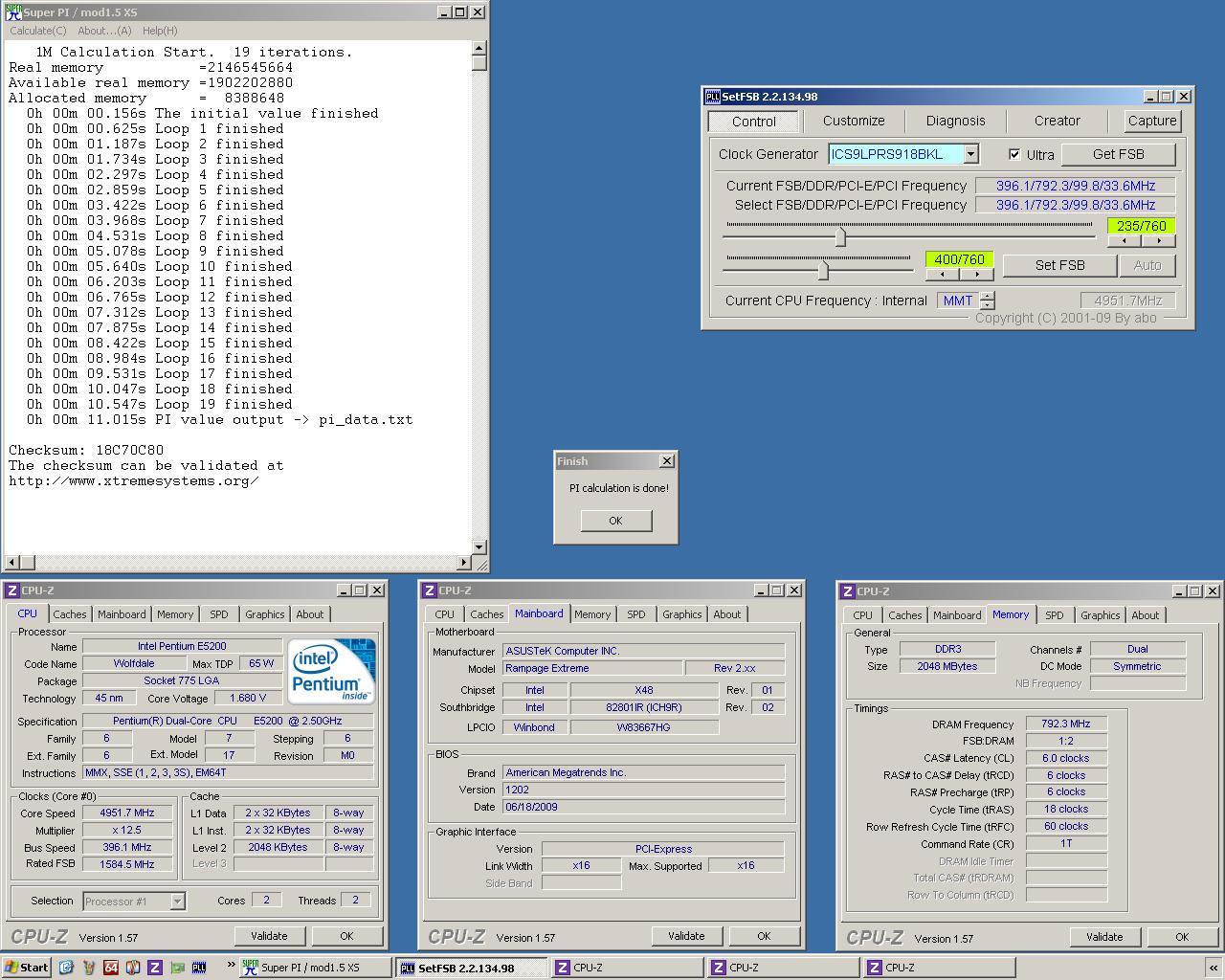Image resolution: width=1225 pixels, height=980 pixels.
Task: Open Graphics tab in CPU-Z Mainboard window
Action: coord(682,614)
